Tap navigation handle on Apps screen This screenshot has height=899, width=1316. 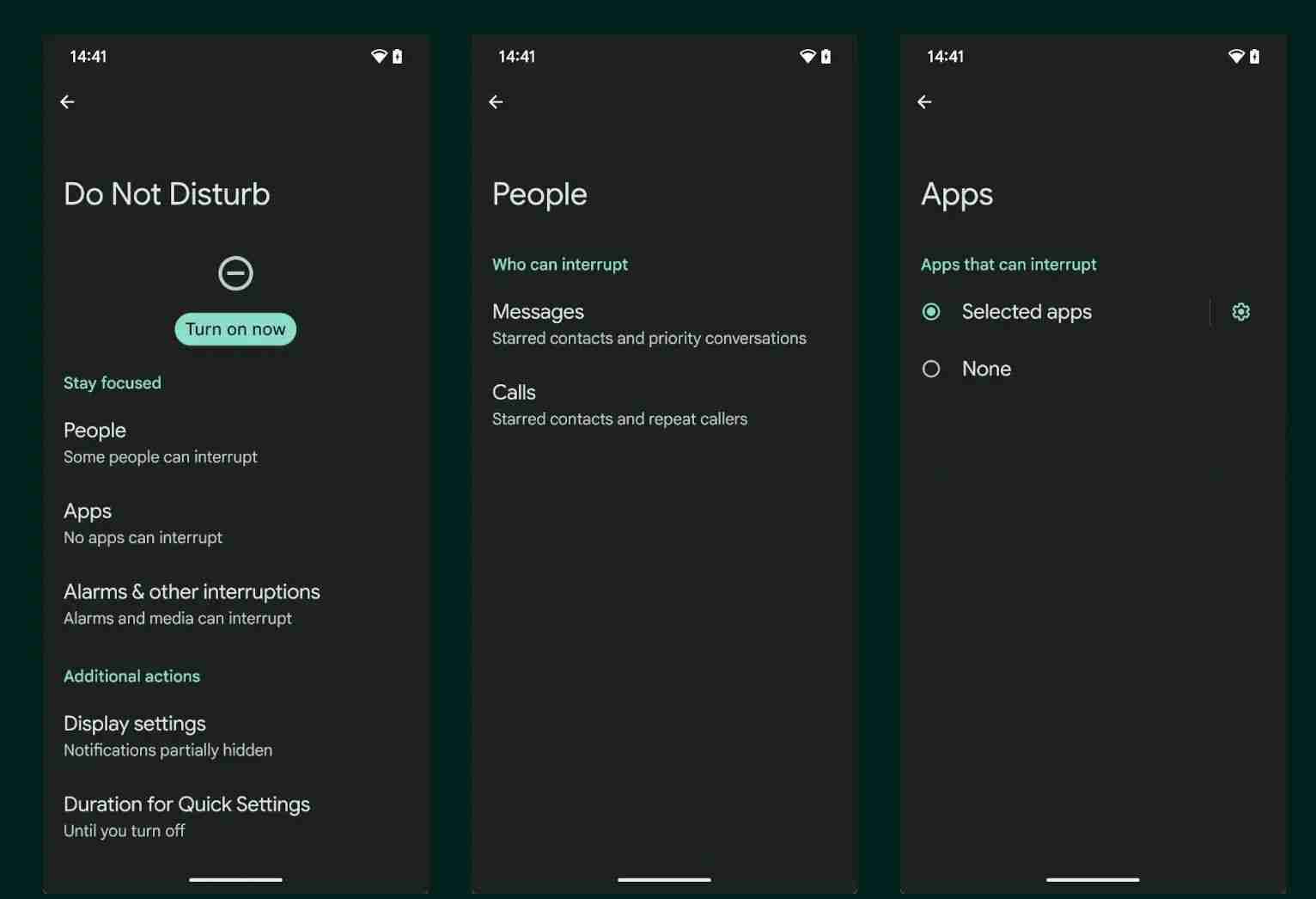[1093, 879]
